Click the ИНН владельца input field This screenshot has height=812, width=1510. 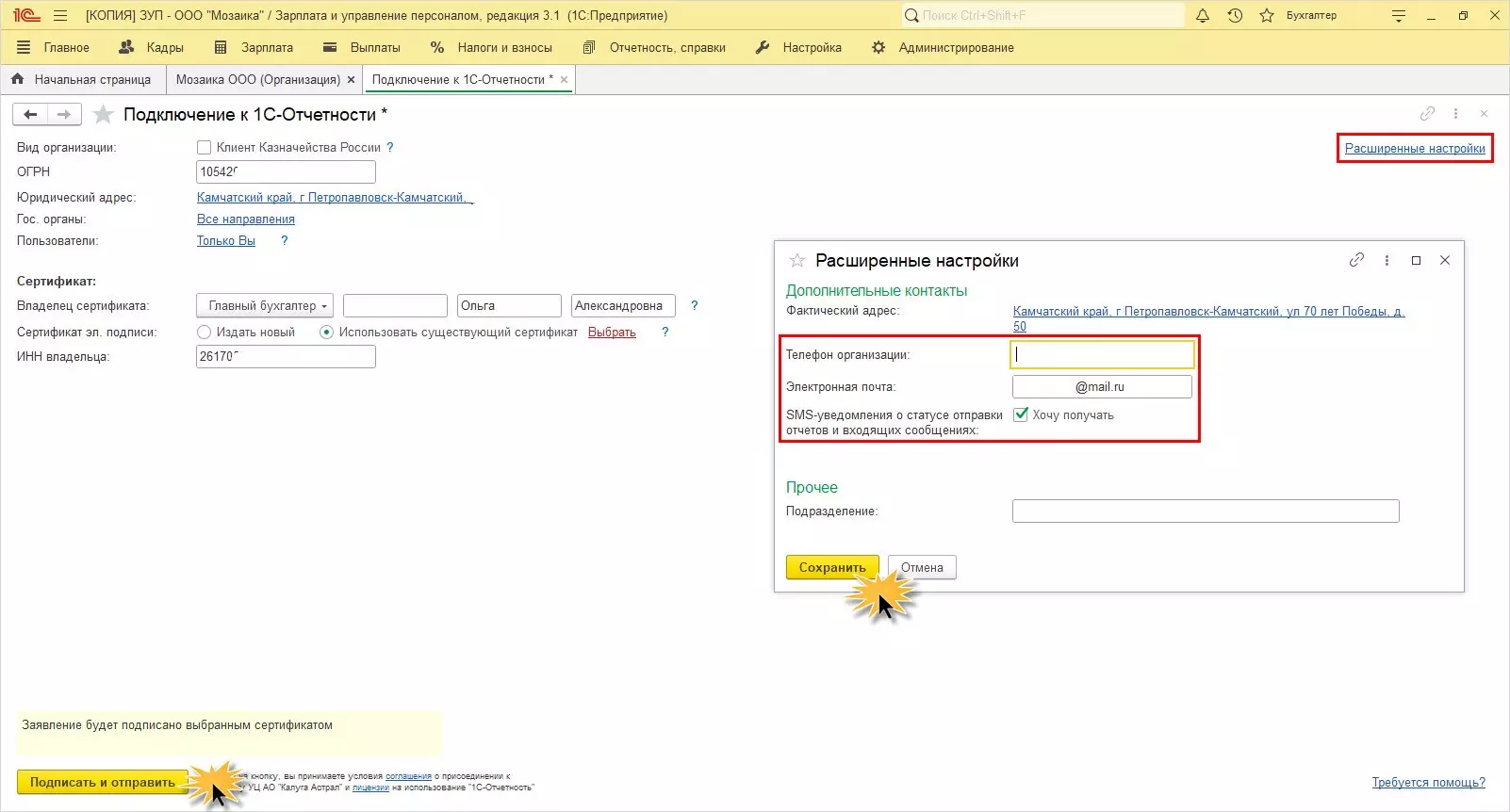[286, 356]
